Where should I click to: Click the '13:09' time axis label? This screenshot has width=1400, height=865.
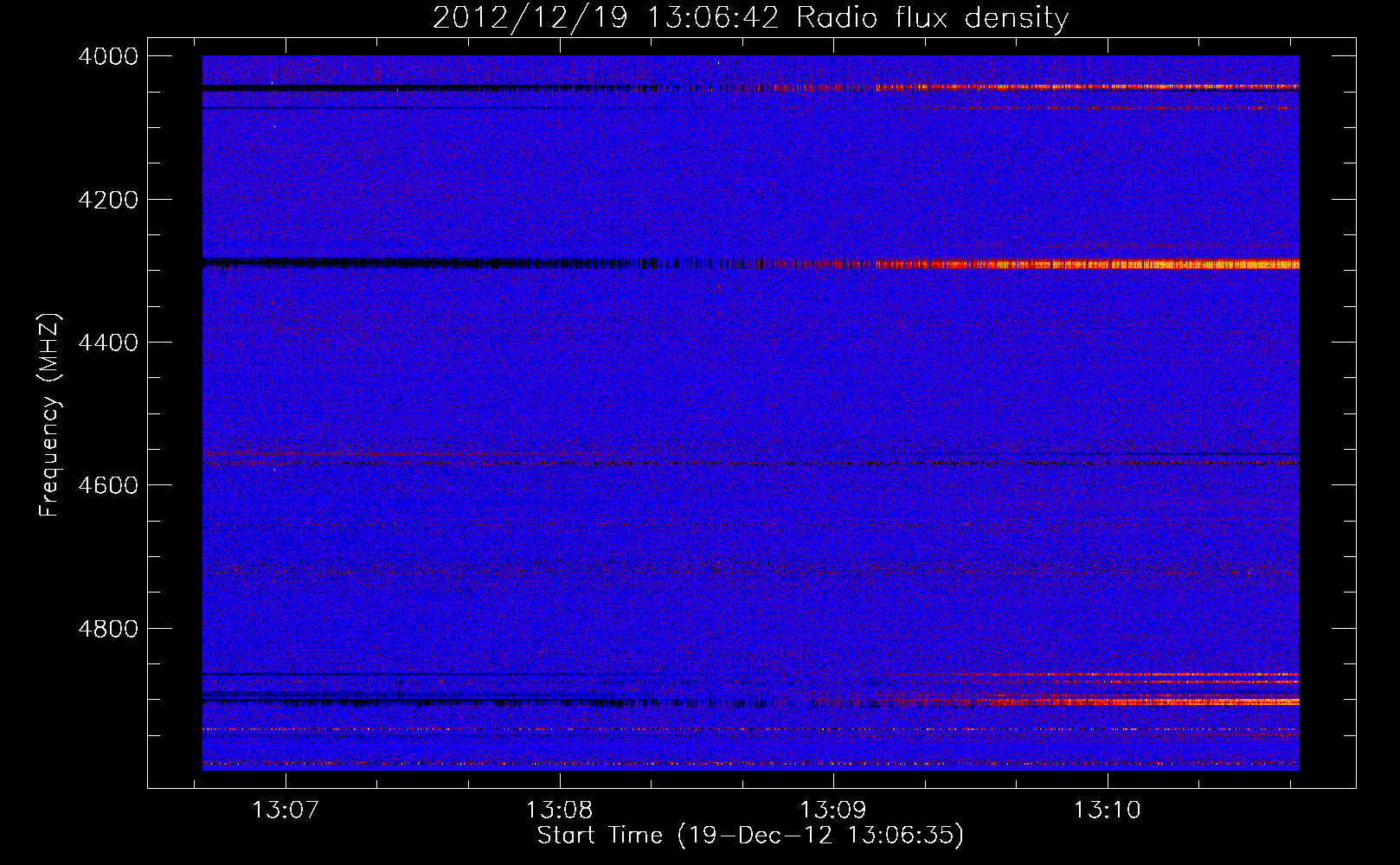pyautogui.click(x=833, y=811)
